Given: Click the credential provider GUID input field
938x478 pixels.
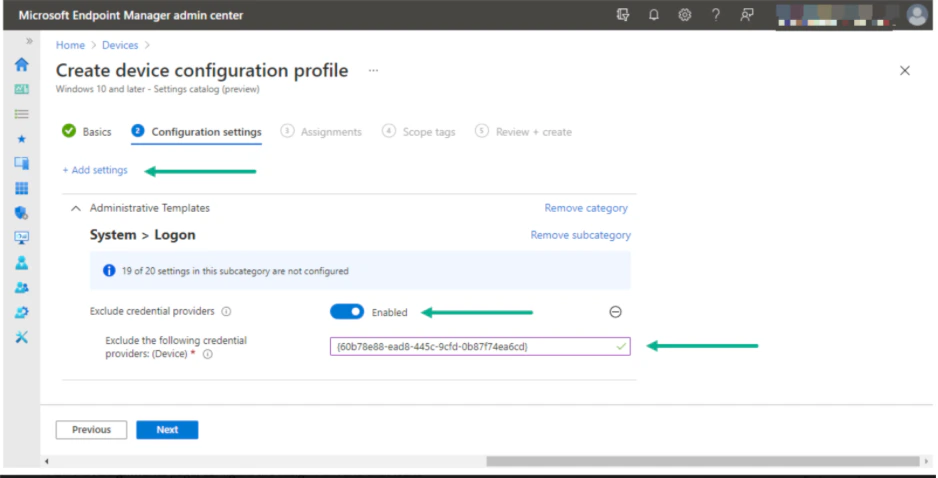Looking at the screenshot, I should pyautogui.click(x=480, y=346).
